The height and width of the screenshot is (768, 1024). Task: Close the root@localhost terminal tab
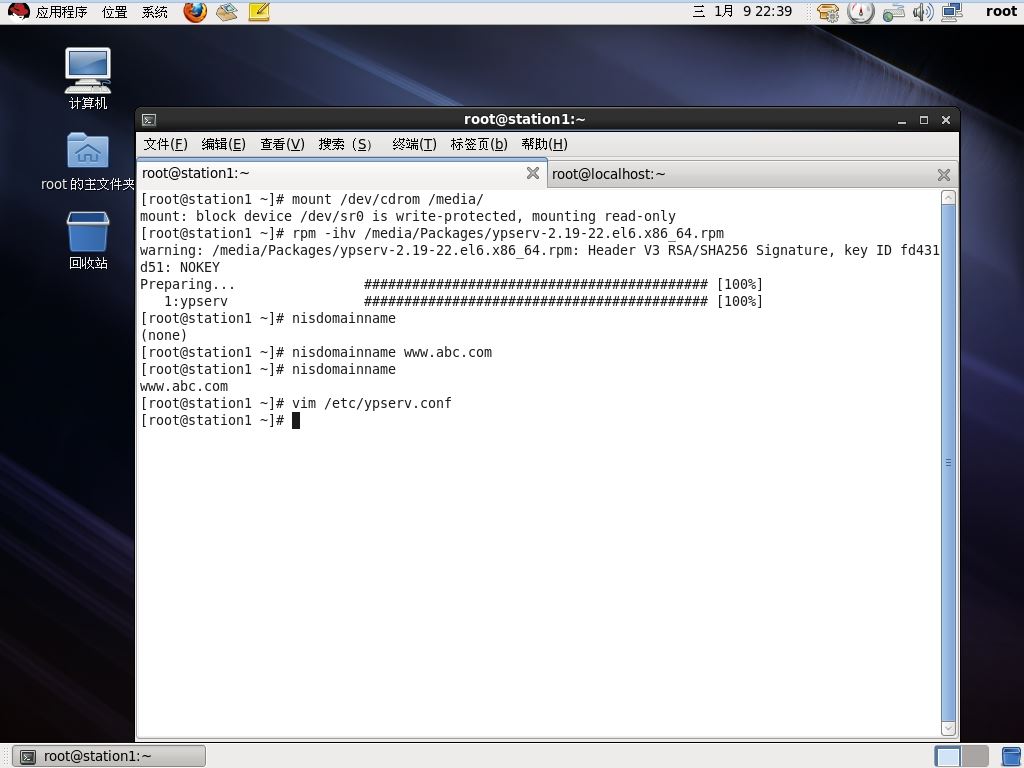944,174
